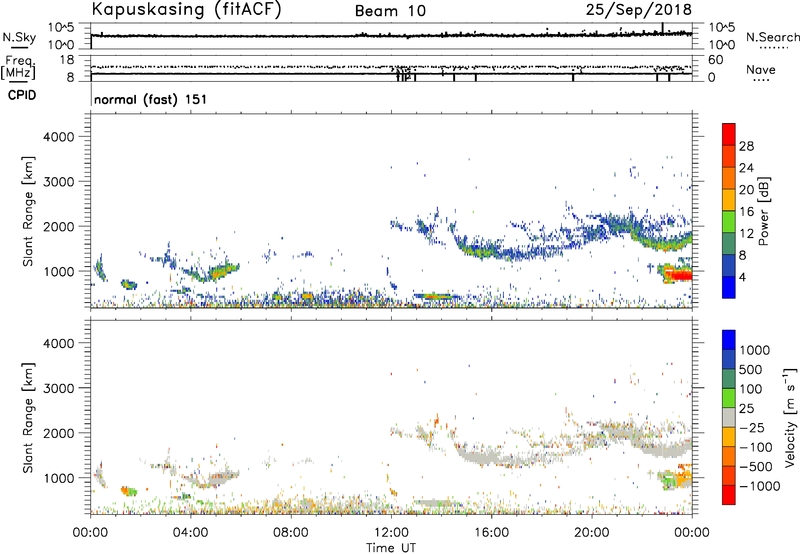Pick the teal Velocity segment between 100 and 500
800x554 pixels.
pos(729,379)
